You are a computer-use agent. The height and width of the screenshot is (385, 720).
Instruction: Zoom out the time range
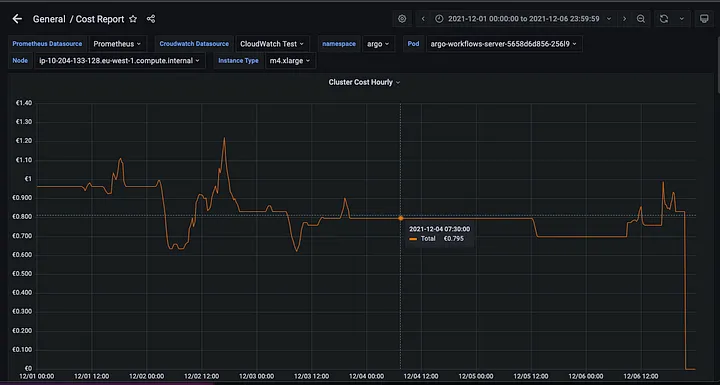tap(641, 19)
